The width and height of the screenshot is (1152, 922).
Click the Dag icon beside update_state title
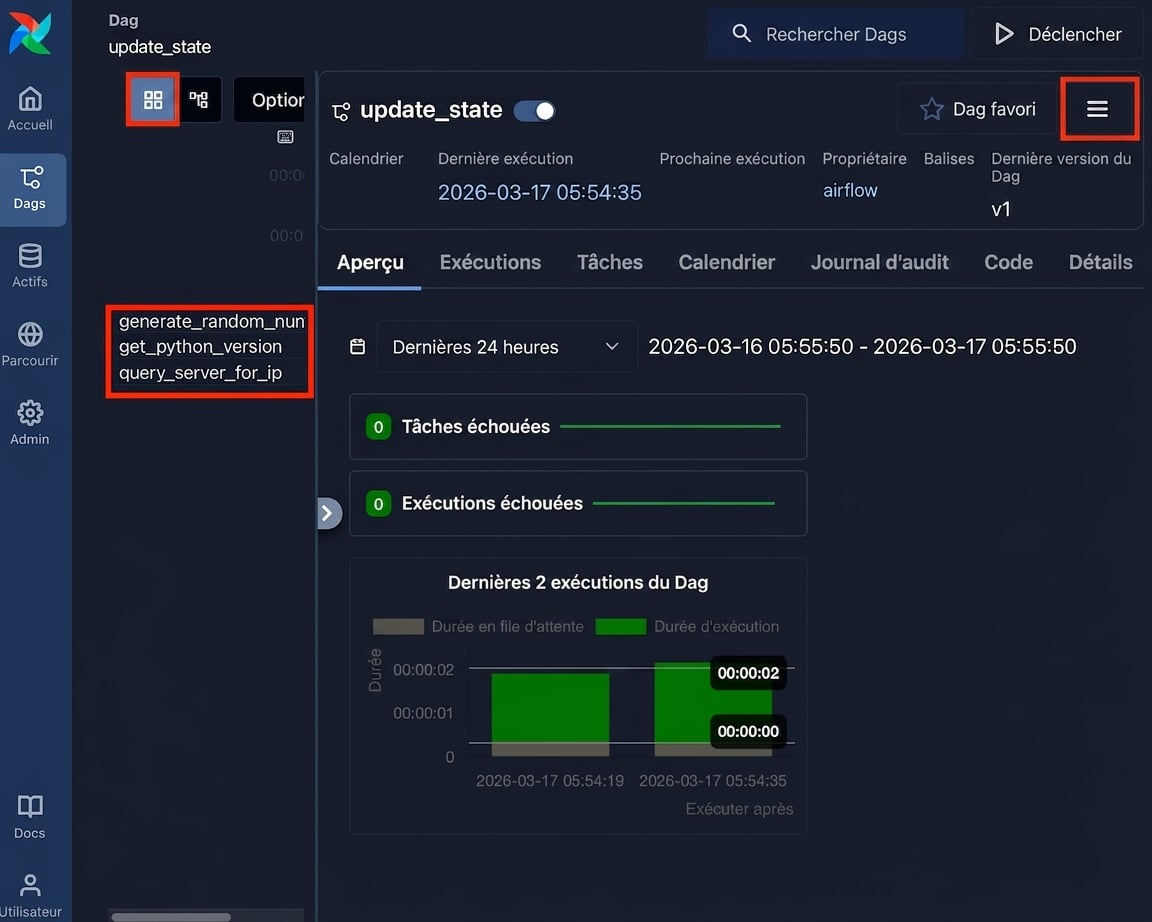pos(341,111)
